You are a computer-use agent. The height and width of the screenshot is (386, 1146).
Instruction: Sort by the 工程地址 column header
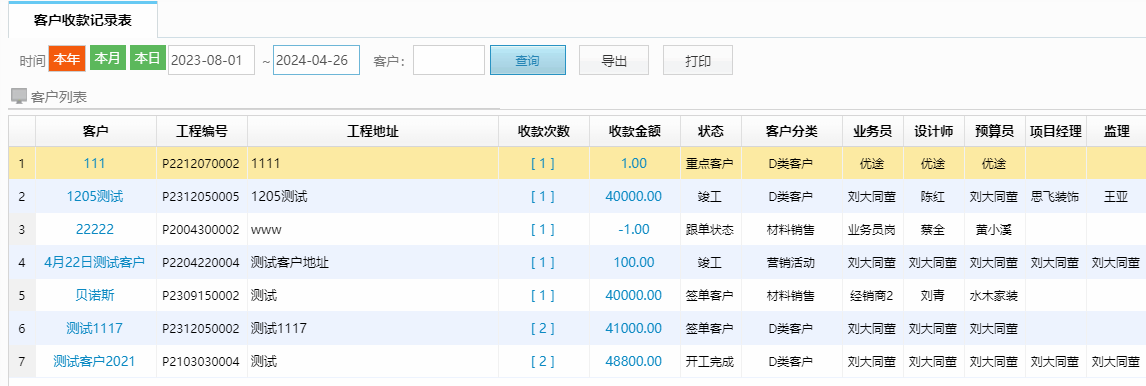[x=373, y=132]
